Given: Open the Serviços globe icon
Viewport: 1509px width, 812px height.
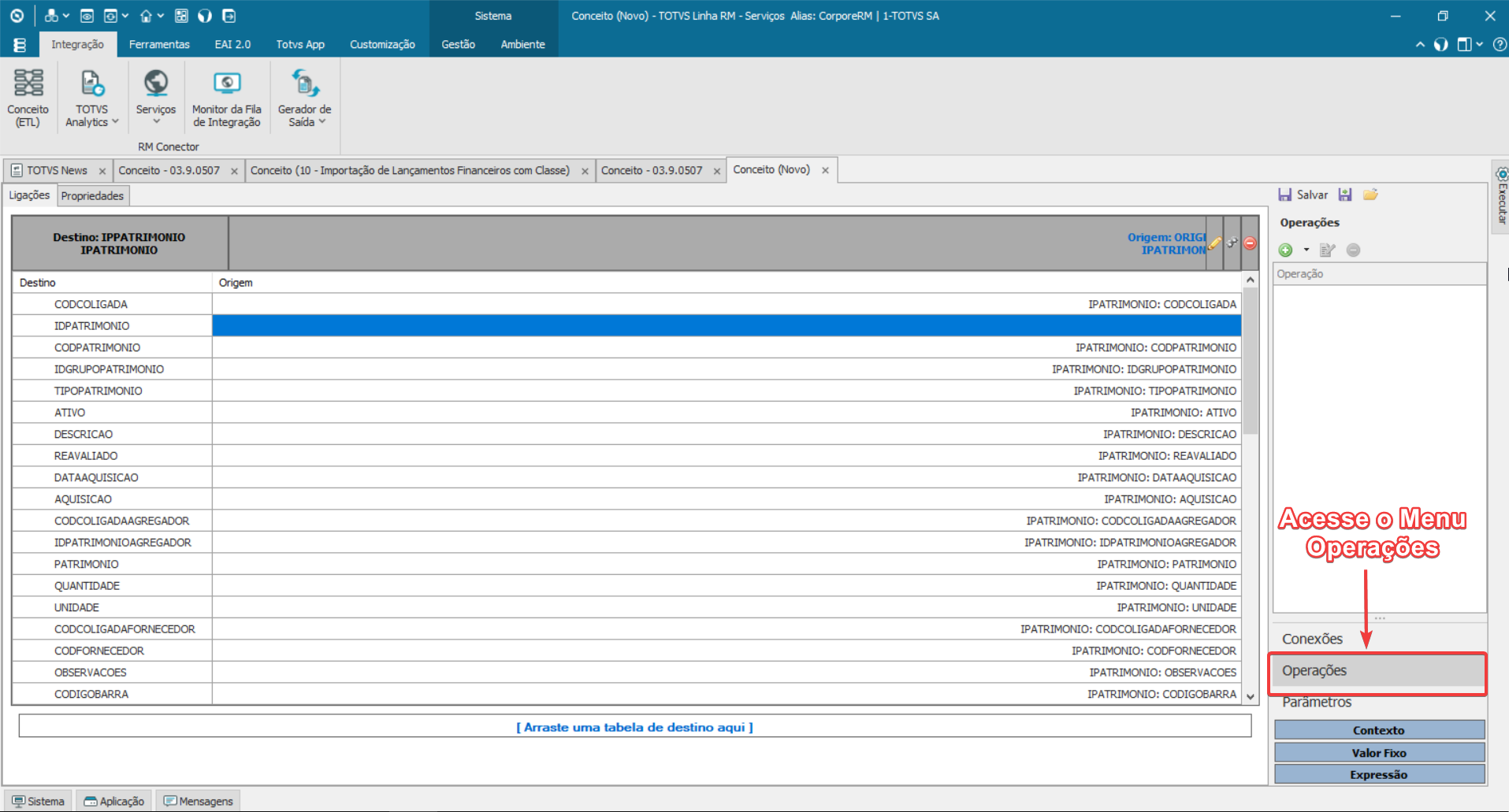Looking at the screenshot, I should click(156, 83).
